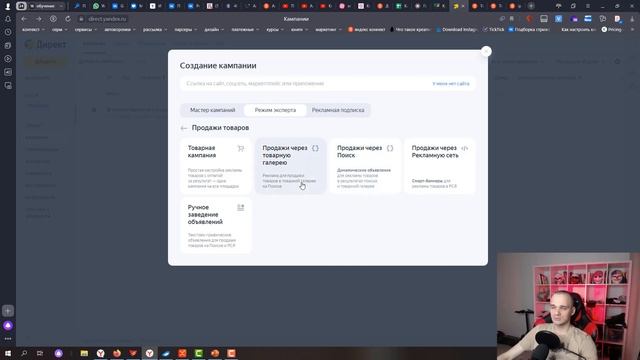
Task: Expand the дизайн bookmarks folder
Action: click(214, 29)
